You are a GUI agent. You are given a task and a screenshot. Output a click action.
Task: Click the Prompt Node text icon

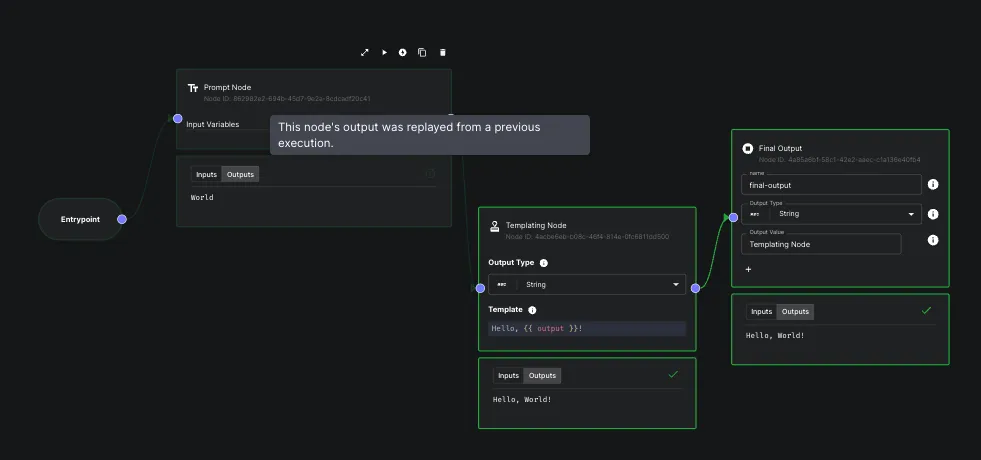[x=193, y=88]
